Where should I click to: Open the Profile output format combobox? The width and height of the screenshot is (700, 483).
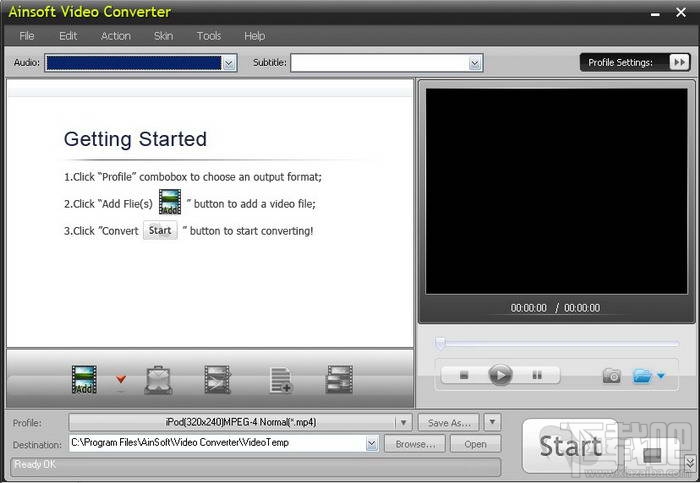click(240, 422)
